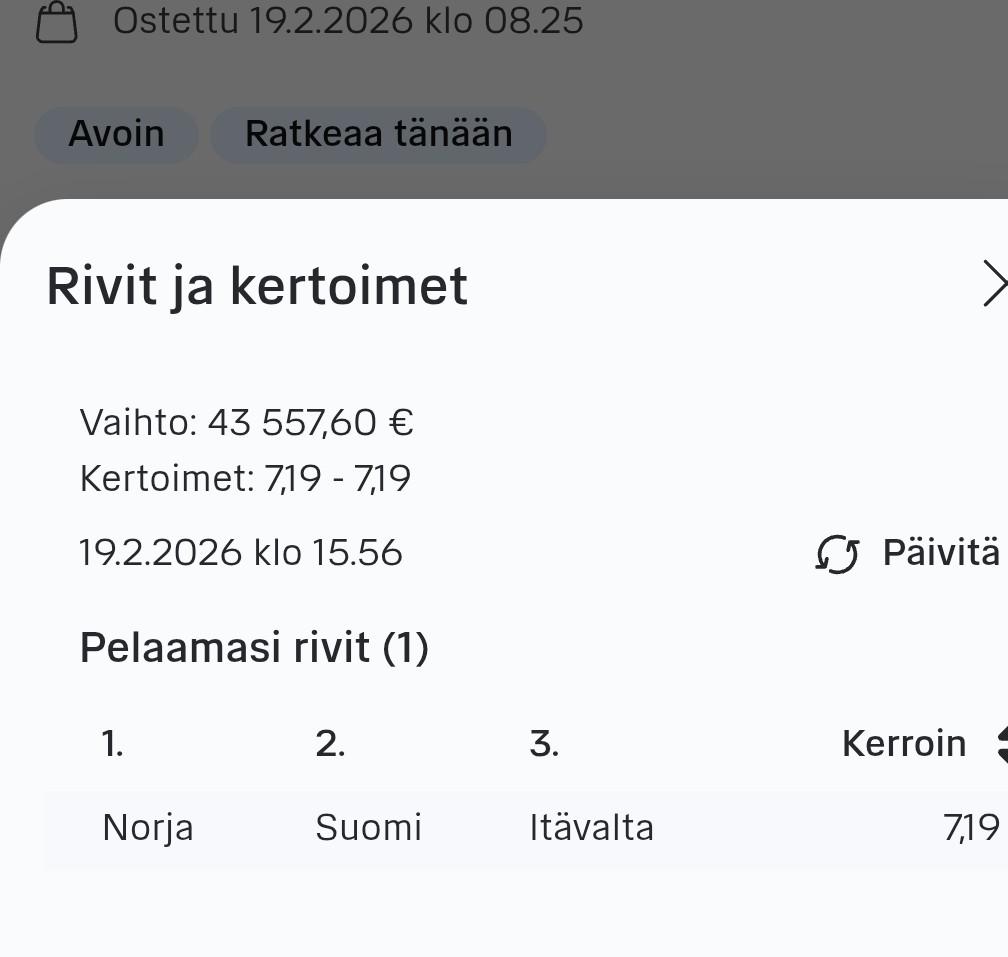Click the 19.2.2026 klo 15.56 update timestamp
Viewport: 1008px width, 957px height.
(x=241, y=552)
